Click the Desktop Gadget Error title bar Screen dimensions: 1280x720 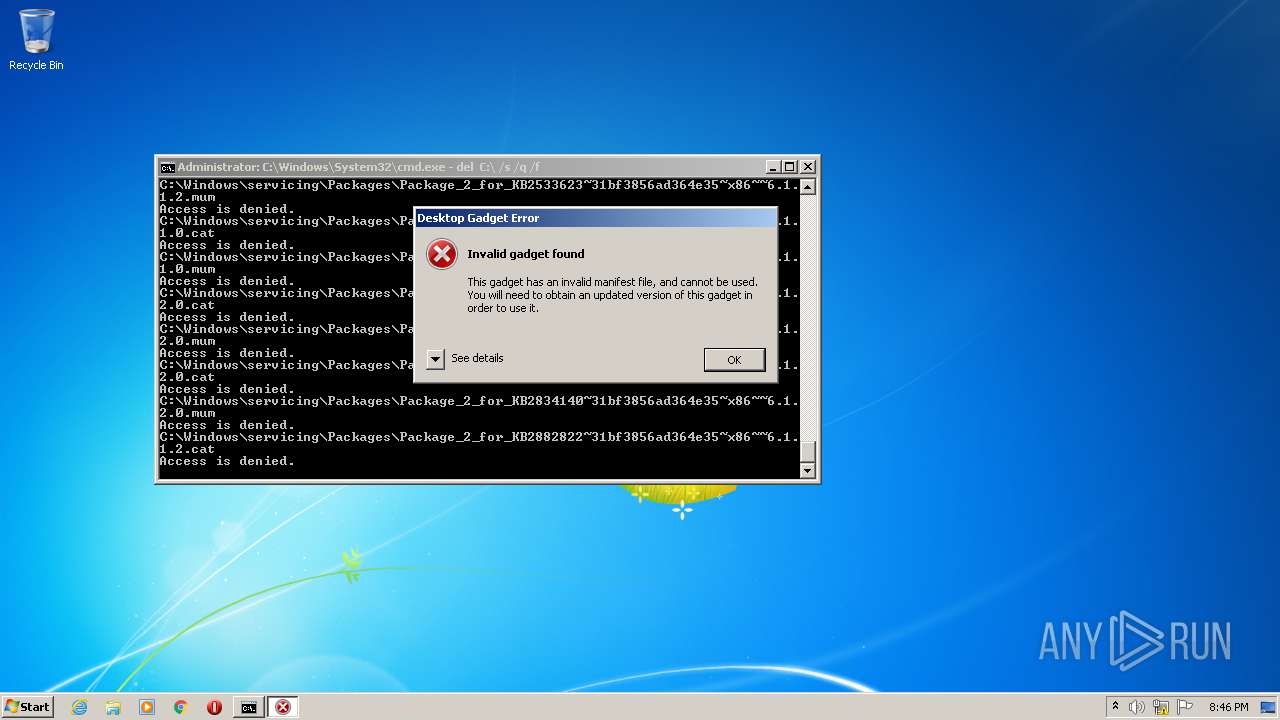click(595, 218)
